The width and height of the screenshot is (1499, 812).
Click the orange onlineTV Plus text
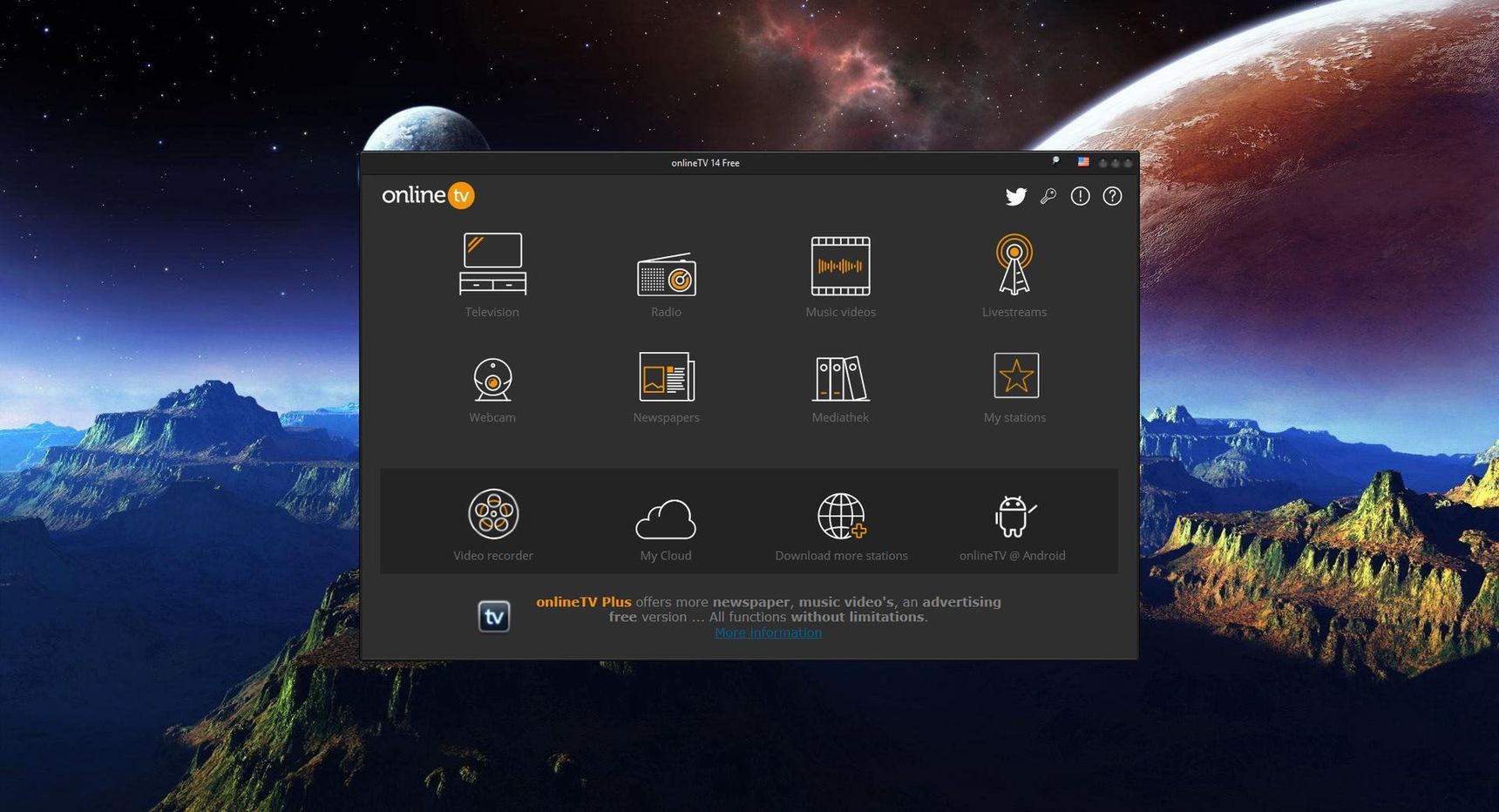click(x=584, y=602)
